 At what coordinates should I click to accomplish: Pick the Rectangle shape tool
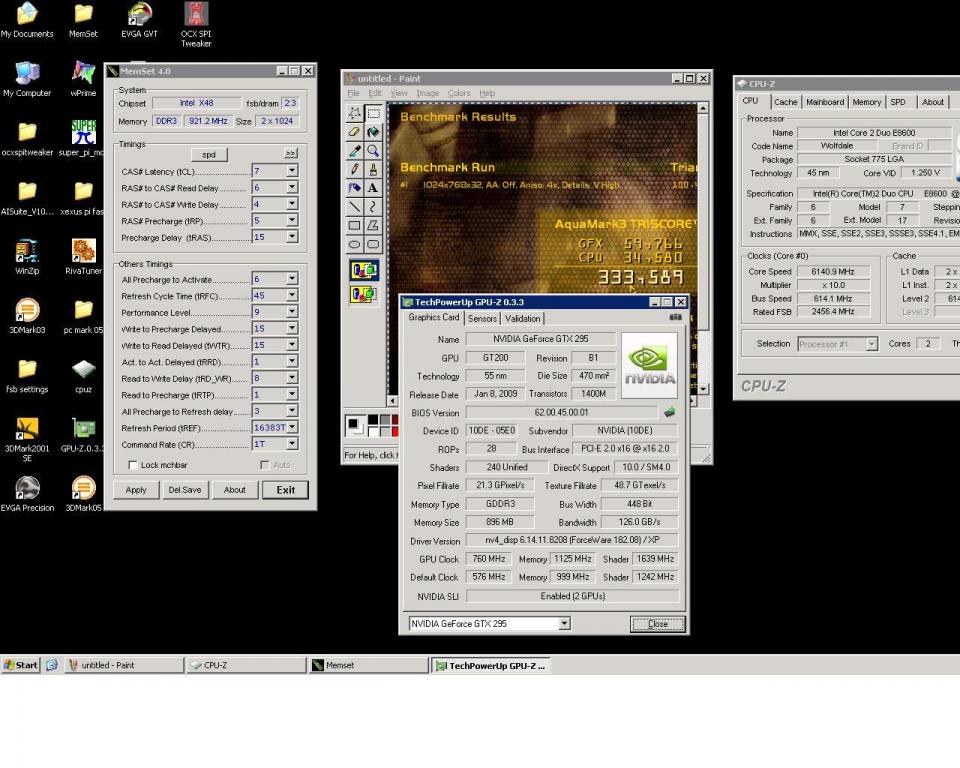point(354,225)
